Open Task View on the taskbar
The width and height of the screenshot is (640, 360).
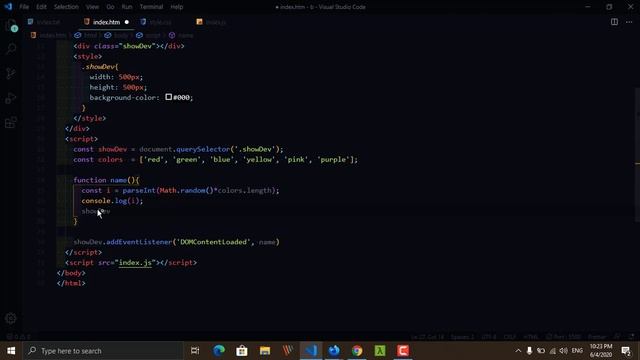(x=195, y=351)
